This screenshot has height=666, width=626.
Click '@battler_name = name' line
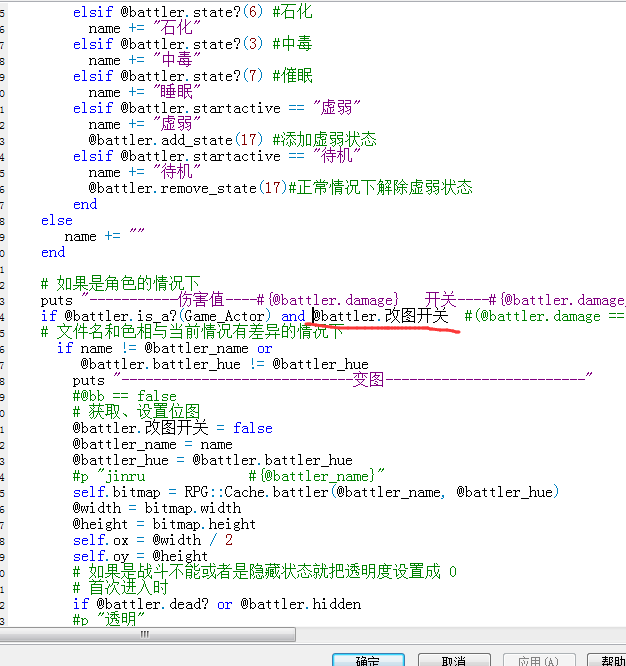(152, 444)
